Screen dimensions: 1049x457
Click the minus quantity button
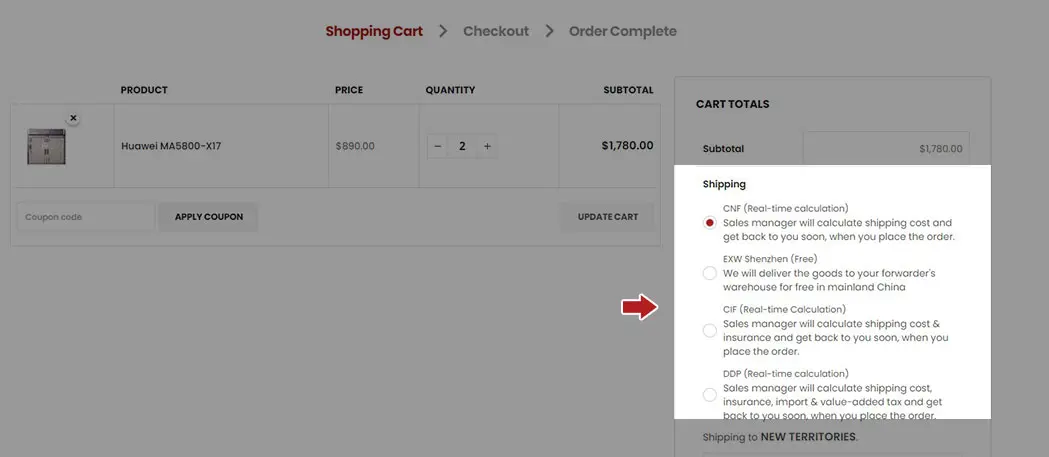click(x=437, y=146)
